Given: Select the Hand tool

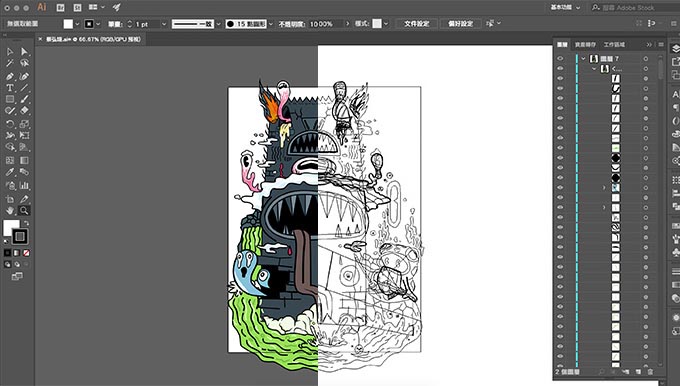Looking at the screenshot, I should 10,211.
